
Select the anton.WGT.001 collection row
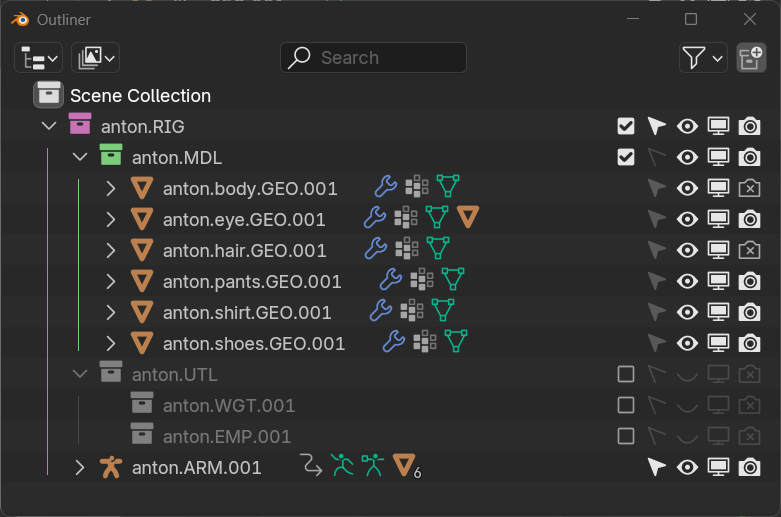point(390,405)
